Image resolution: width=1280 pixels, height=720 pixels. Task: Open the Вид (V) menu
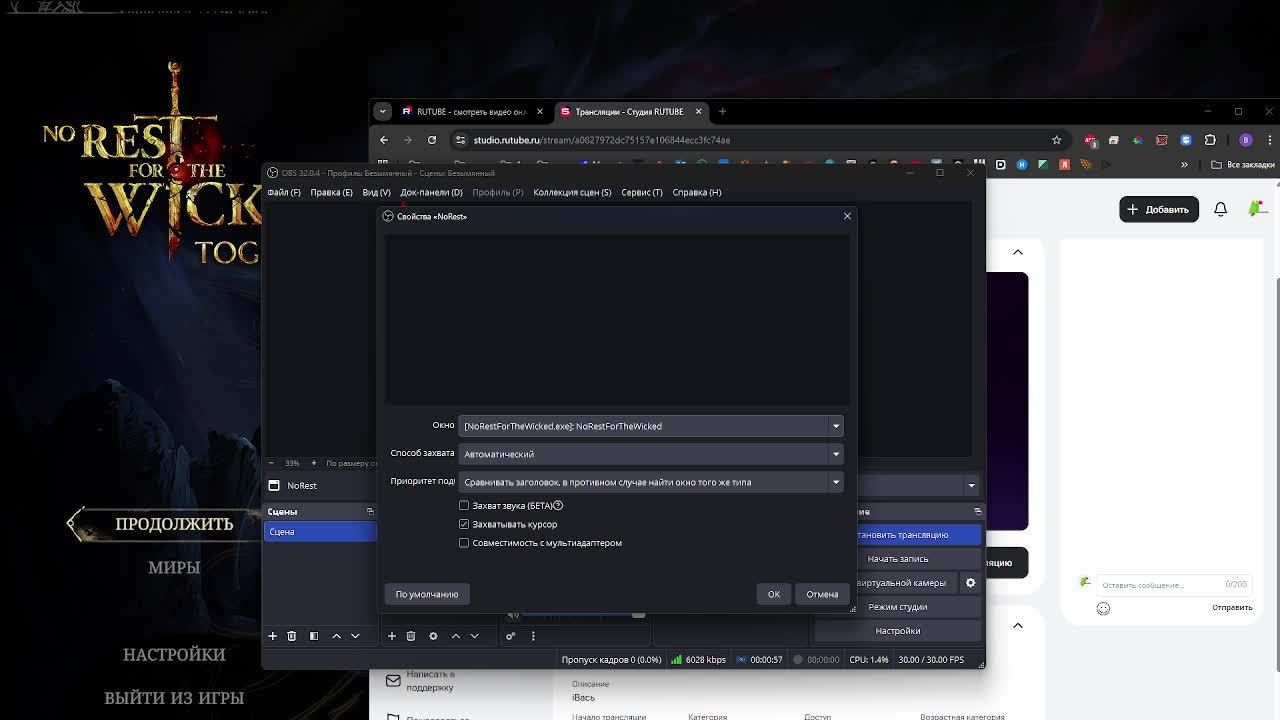(376, 192)
